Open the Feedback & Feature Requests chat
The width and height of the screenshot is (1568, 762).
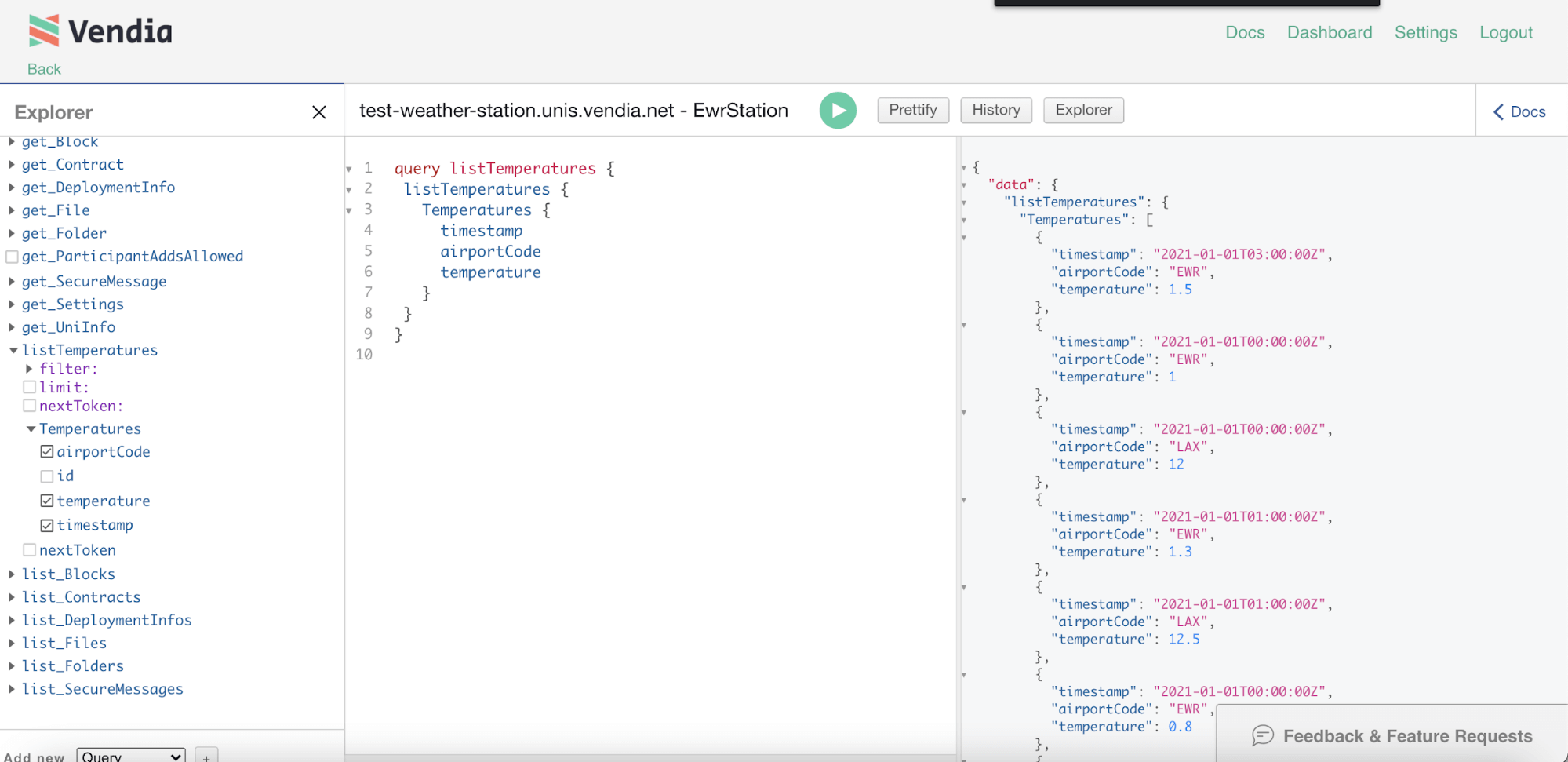click(1392, 735)
